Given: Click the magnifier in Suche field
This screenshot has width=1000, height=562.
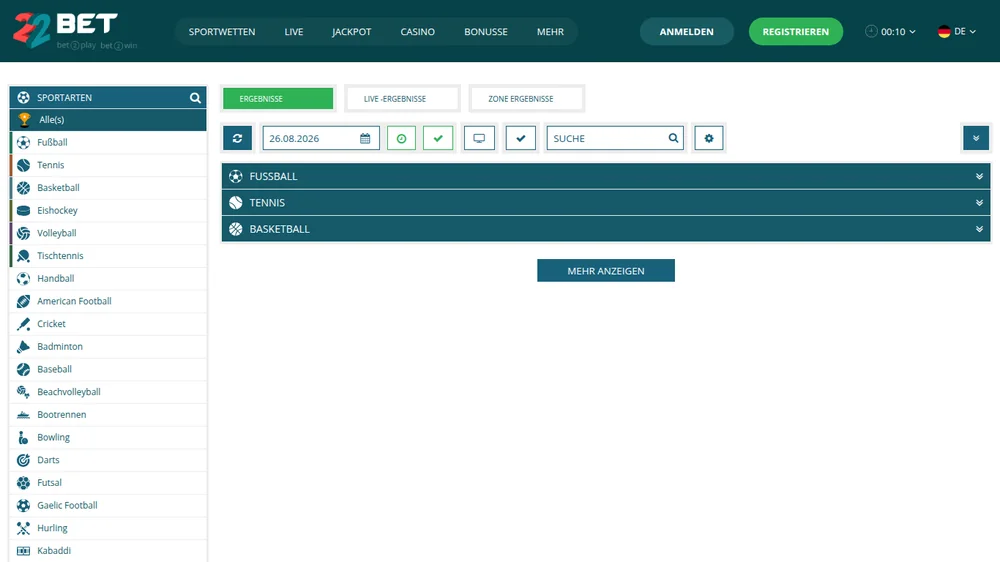Looking at the screenshot, I should [x=673, y=138].
